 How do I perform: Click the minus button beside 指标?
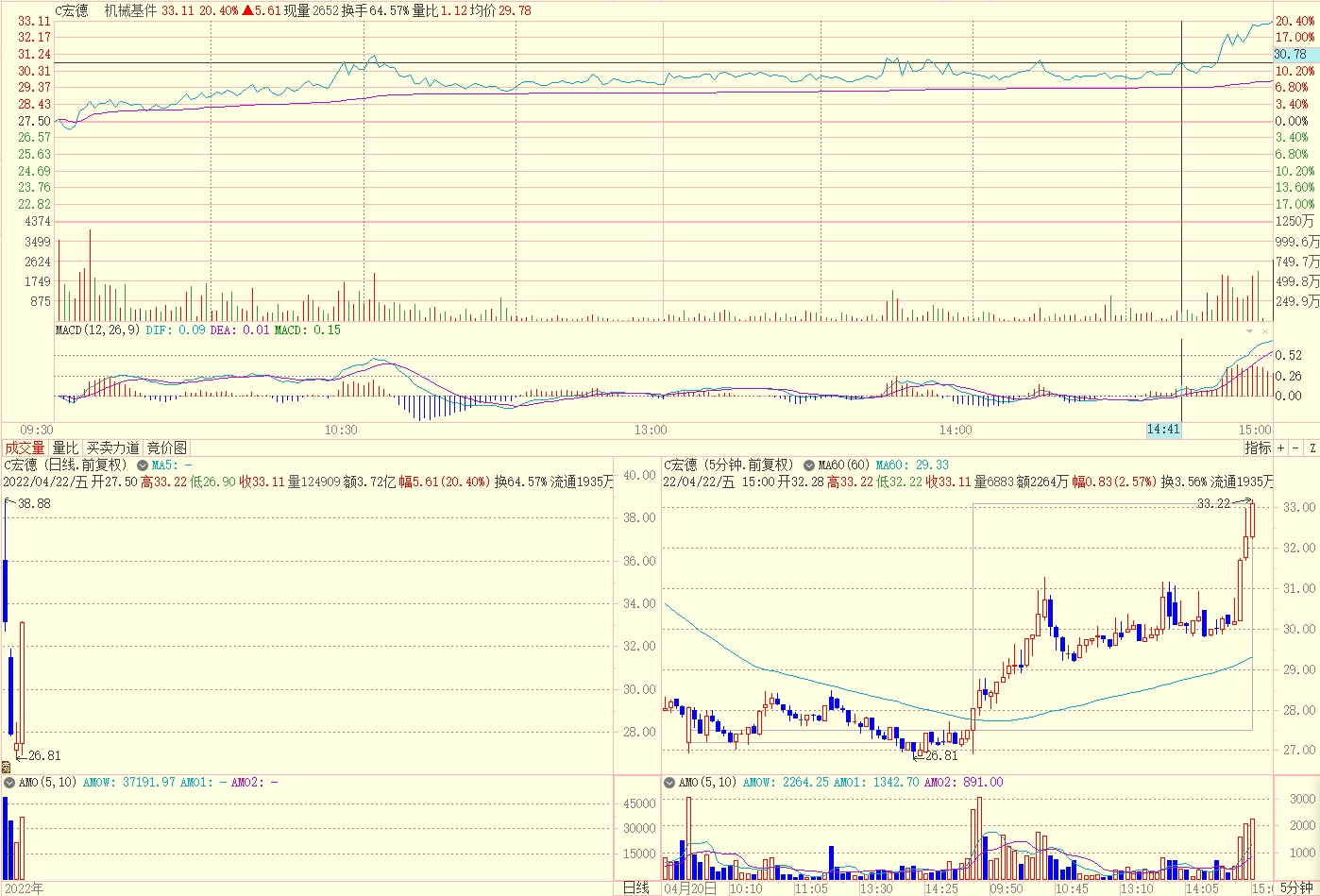[x=1295, y=448]
